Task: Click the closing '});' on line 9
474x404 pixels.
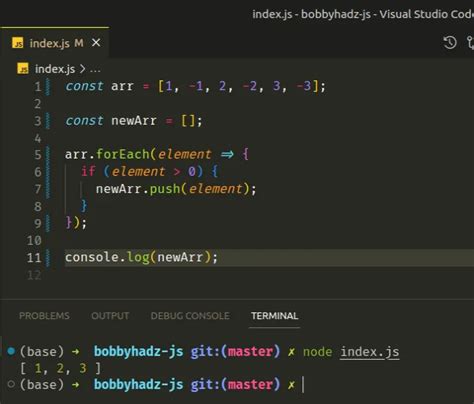Action: point(76,223)
